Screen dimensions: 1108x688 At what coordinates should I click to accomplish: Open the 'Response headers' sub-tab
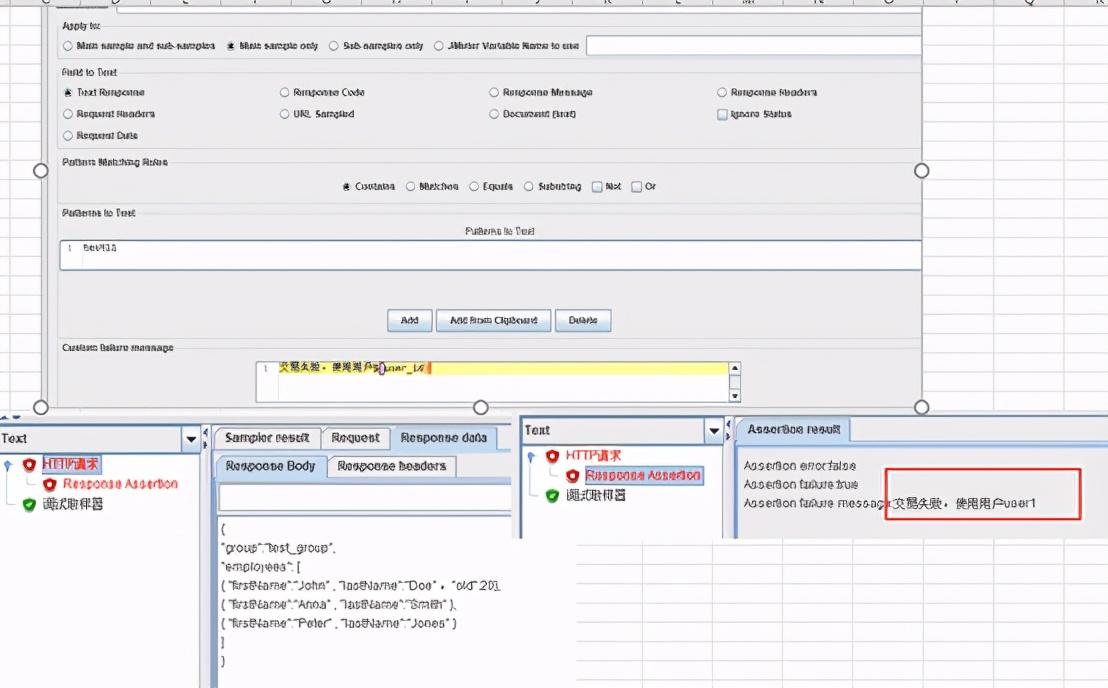[391, 466]
